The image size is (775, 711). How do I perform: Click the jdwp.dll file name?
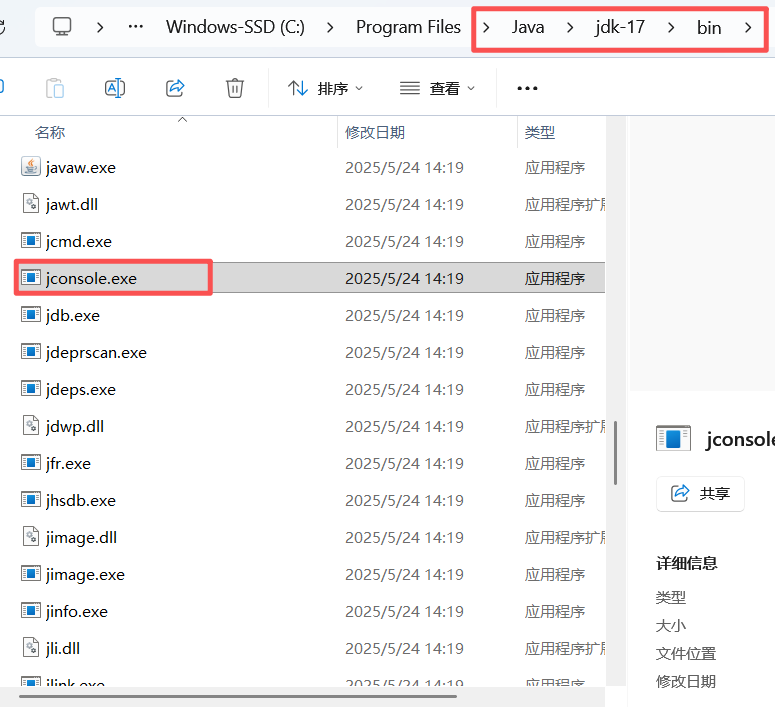click(x=75, y=426)
